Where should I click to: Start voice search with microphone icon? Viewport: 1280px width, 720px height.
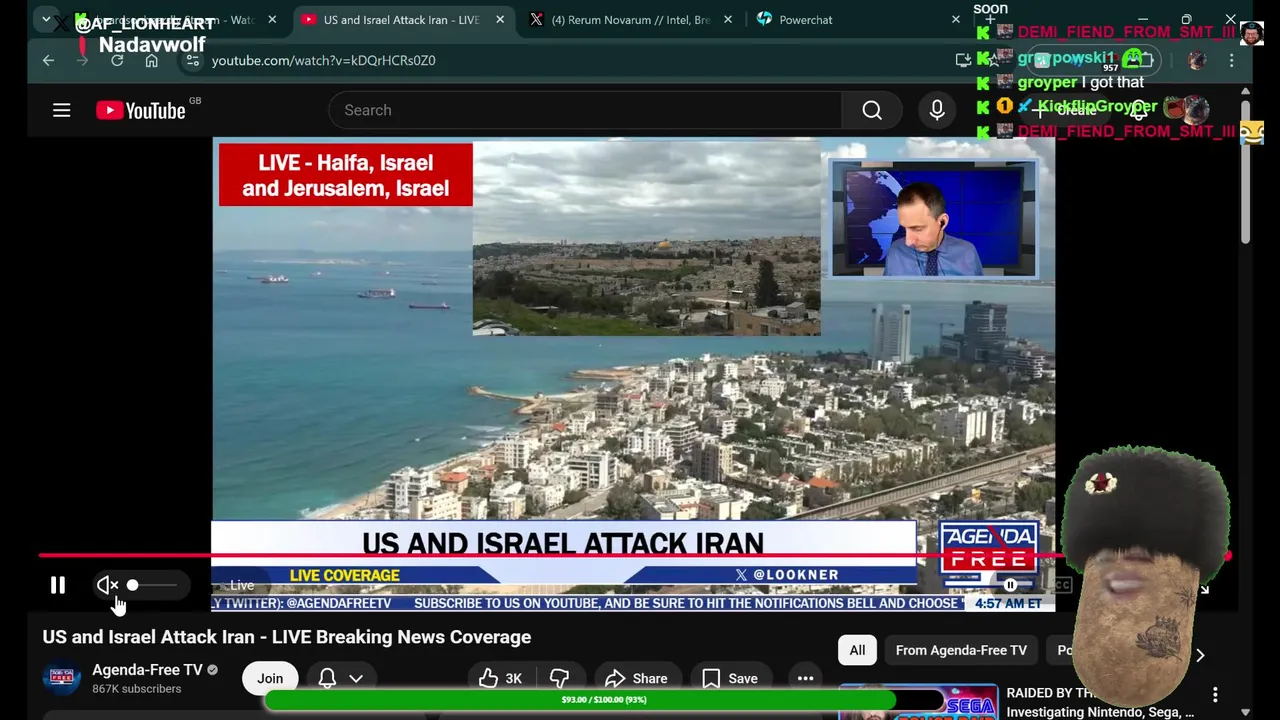937,110
